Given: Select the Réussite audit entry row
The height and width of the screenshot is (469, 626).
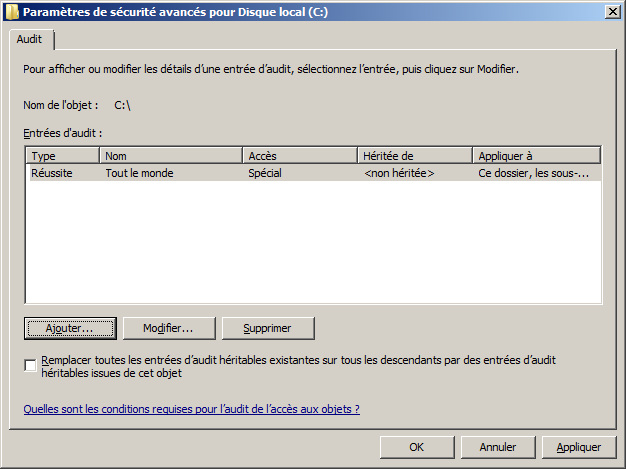Looking at the screenshot, I should (52, 173).
